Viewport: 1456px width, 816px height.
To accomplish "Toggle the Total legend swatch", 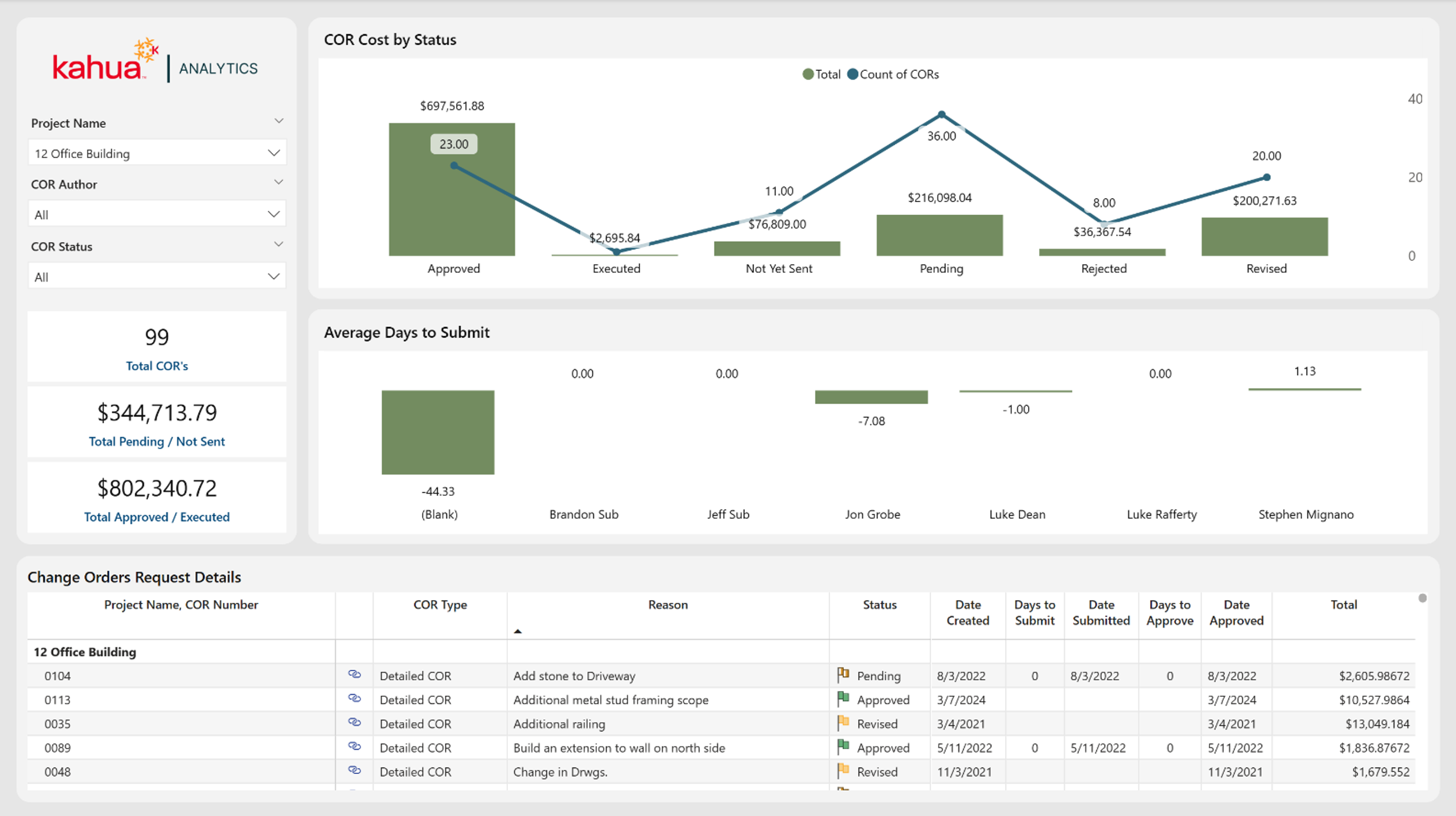I will (x=807, y=74).
